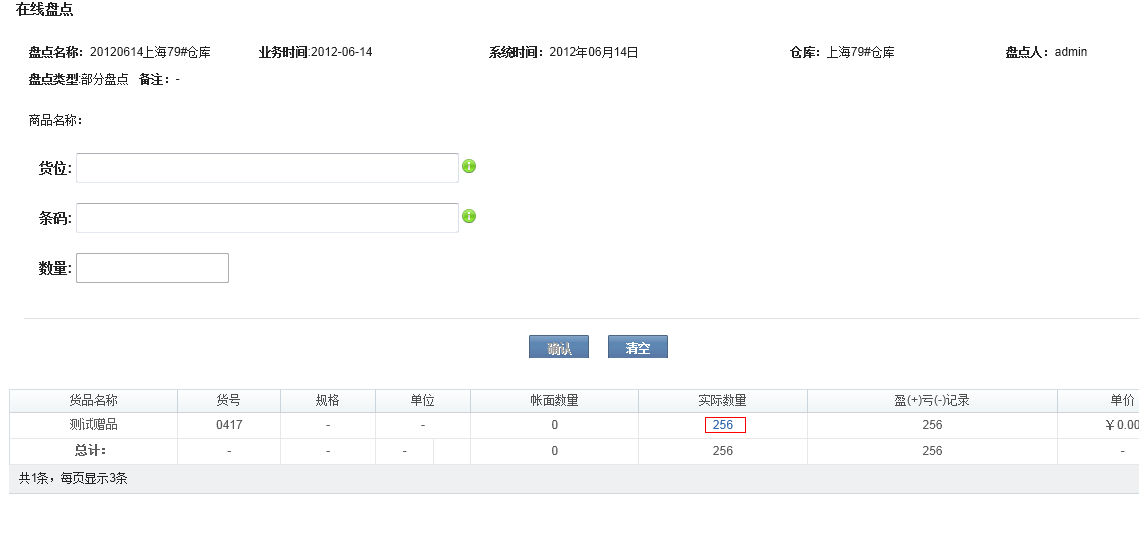Screen dimensions: 1139x534
Task: Focus the 条码 input field
Action: pyautogui.click(x=267, y=218)
